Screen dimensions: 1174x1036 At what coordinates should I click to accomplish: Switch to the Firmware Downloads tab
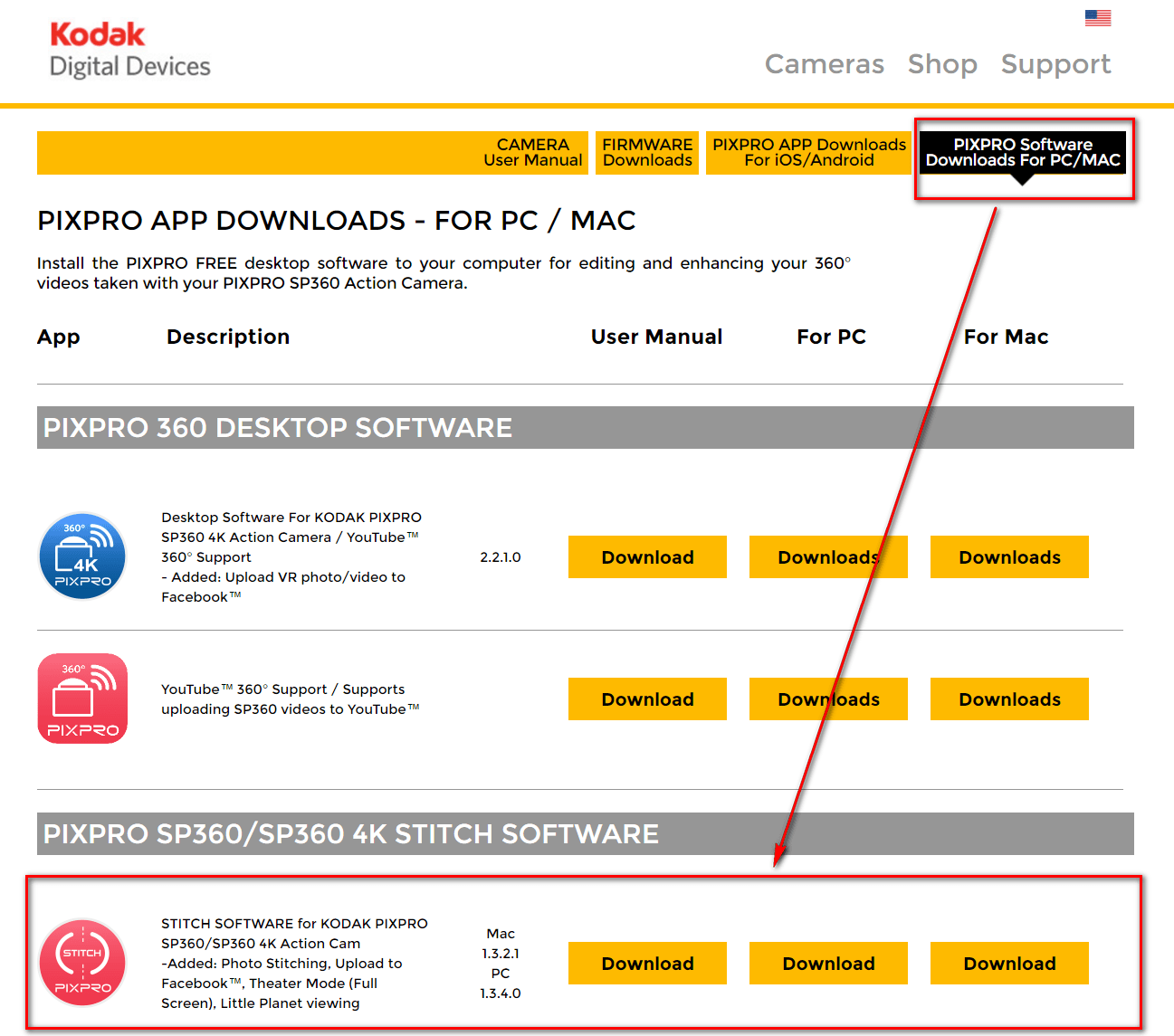647,152
